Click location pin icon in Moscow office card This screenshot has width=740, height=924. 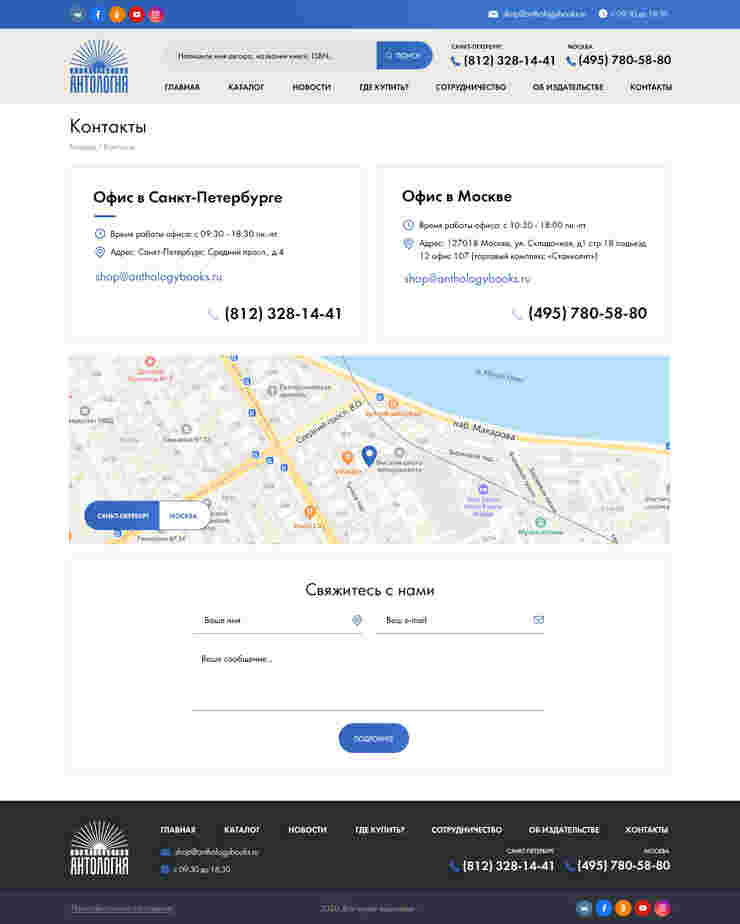408,243
